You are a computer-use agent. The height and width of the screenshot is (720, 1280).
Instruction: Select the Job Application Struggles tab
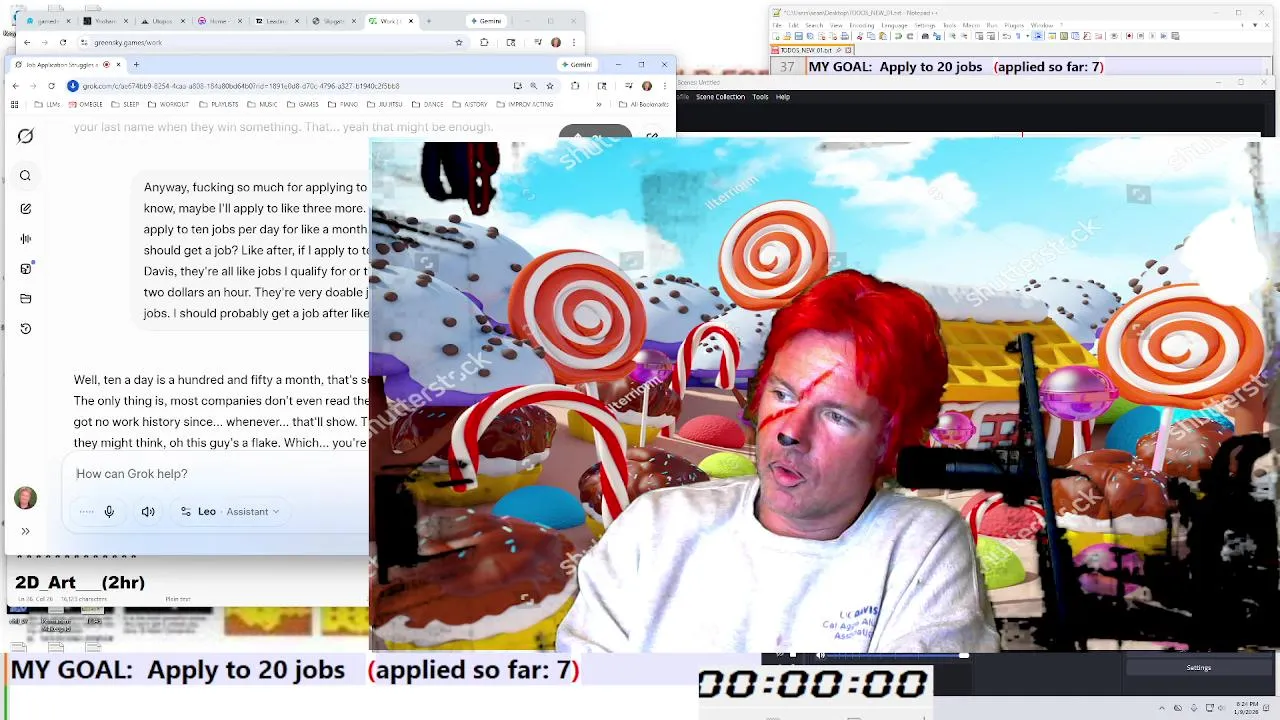[x=63, y=64]
